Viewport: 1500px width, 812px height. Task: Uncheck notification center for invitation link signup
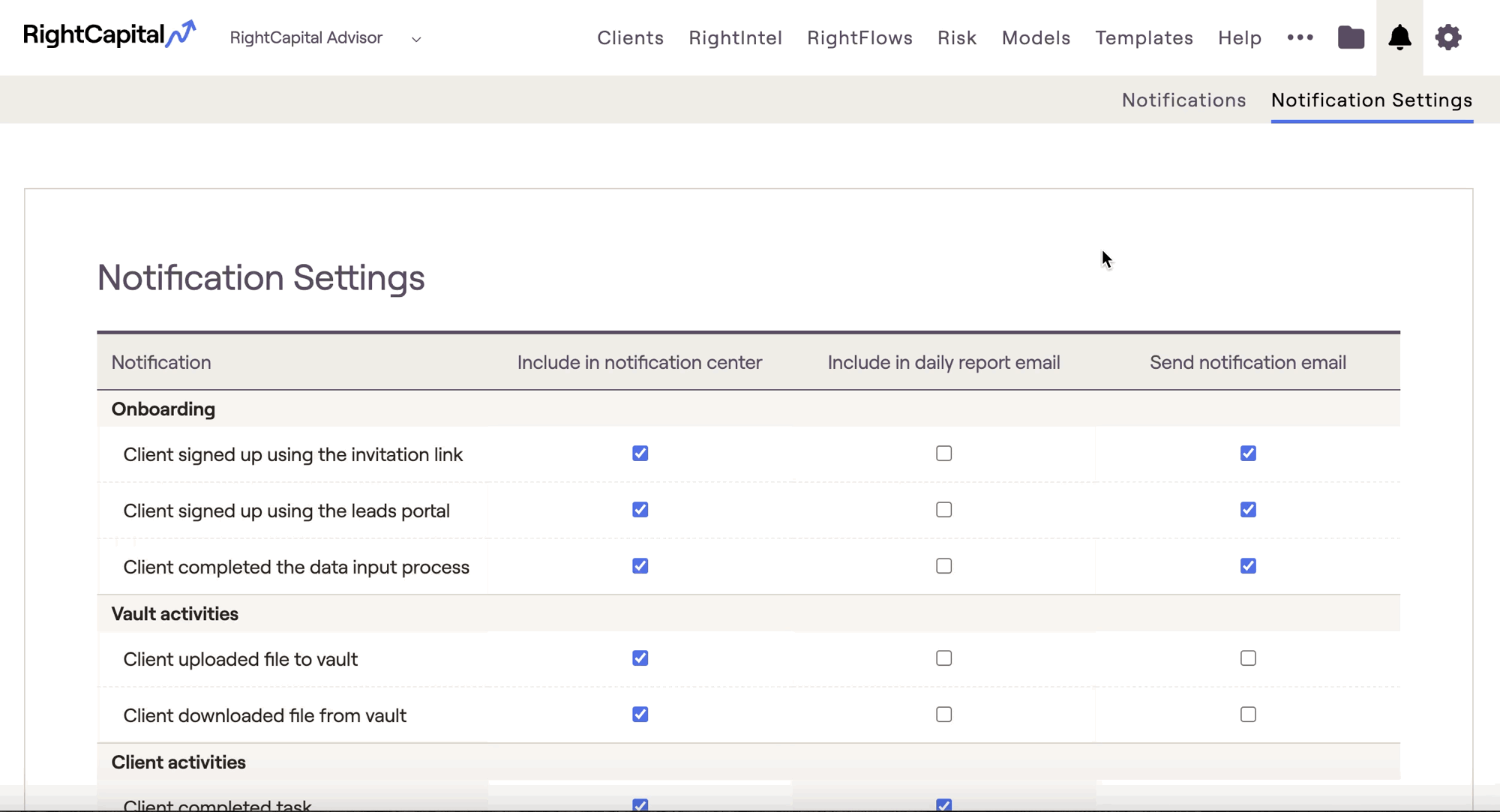[640, 454]
